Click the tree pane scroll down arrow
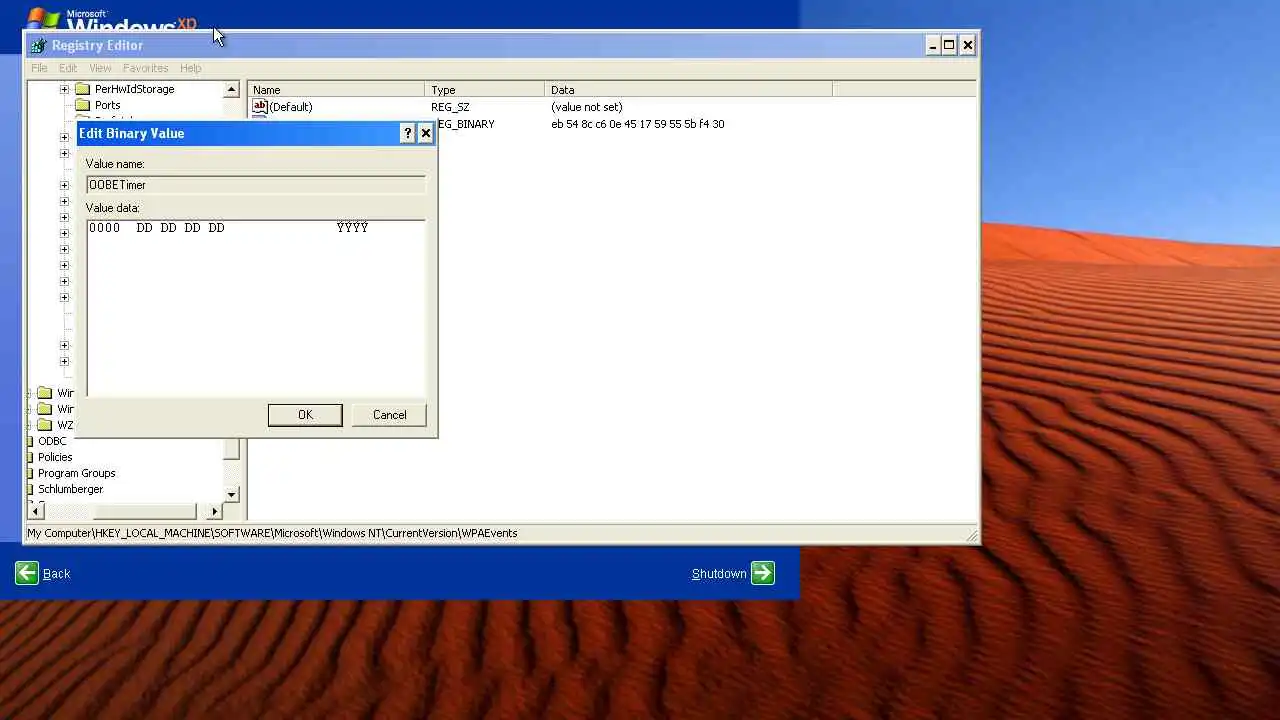This screenshot has height=720, width=1280. pyautogui.click(x=231, y=494)
